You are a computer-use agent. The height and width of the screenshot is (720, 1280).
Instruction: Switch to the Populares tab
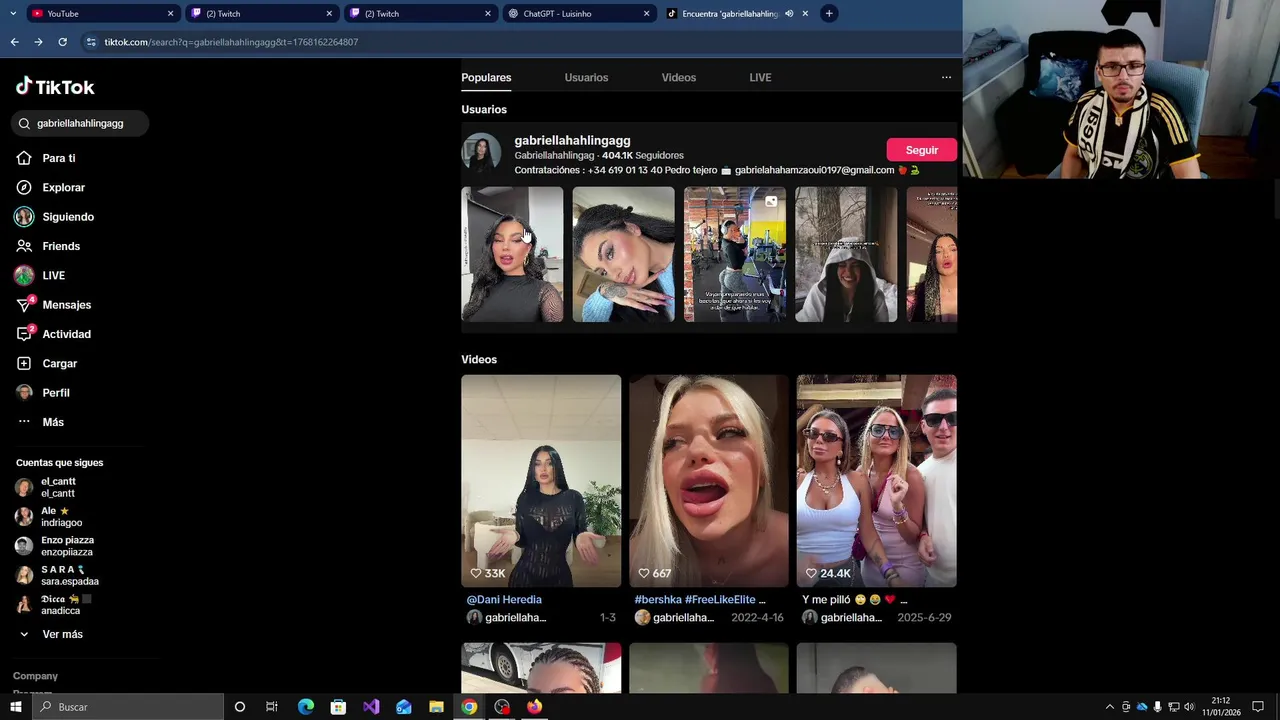click(x=486, y=77)
